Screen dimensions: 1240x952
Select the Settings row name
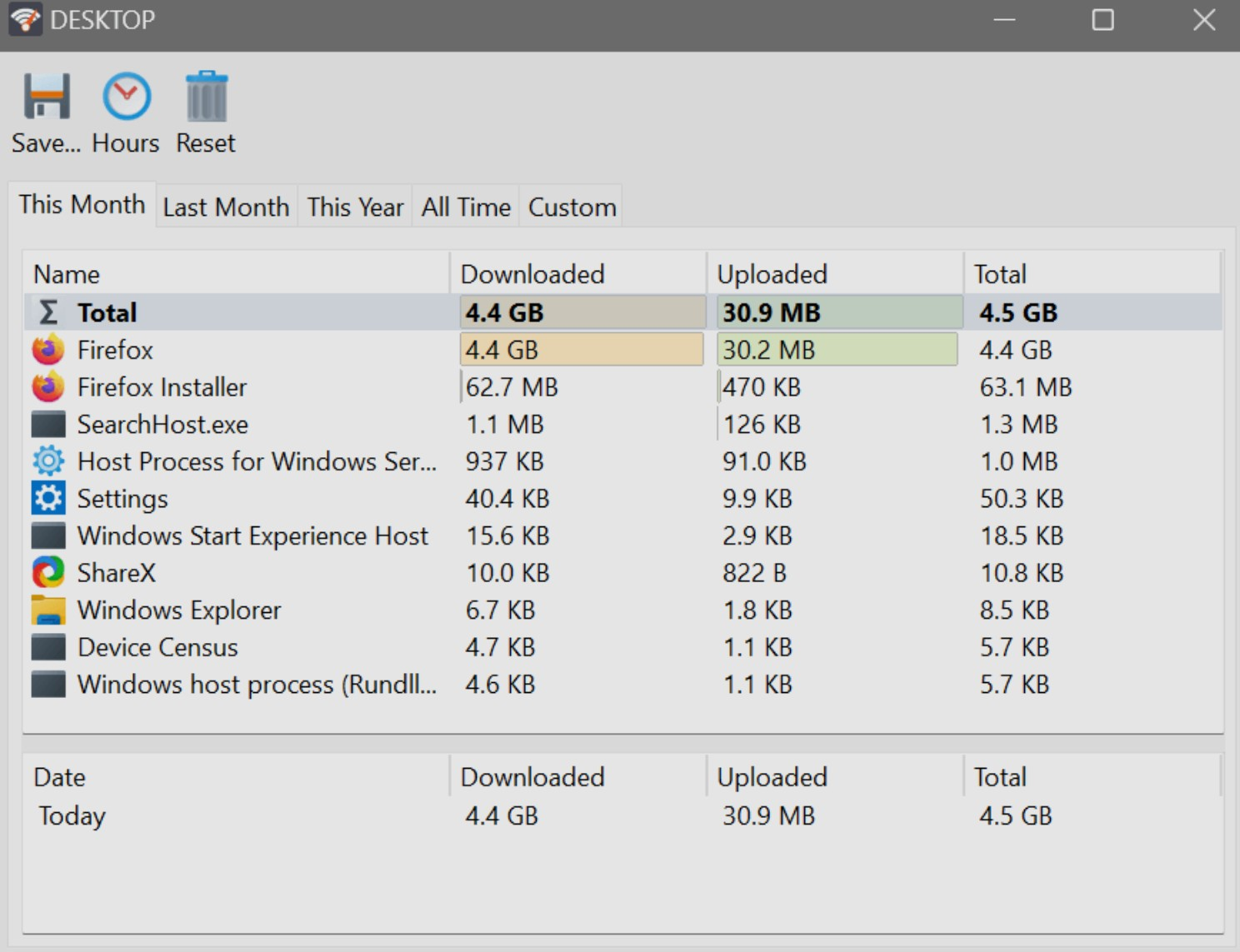pos(122,499)
